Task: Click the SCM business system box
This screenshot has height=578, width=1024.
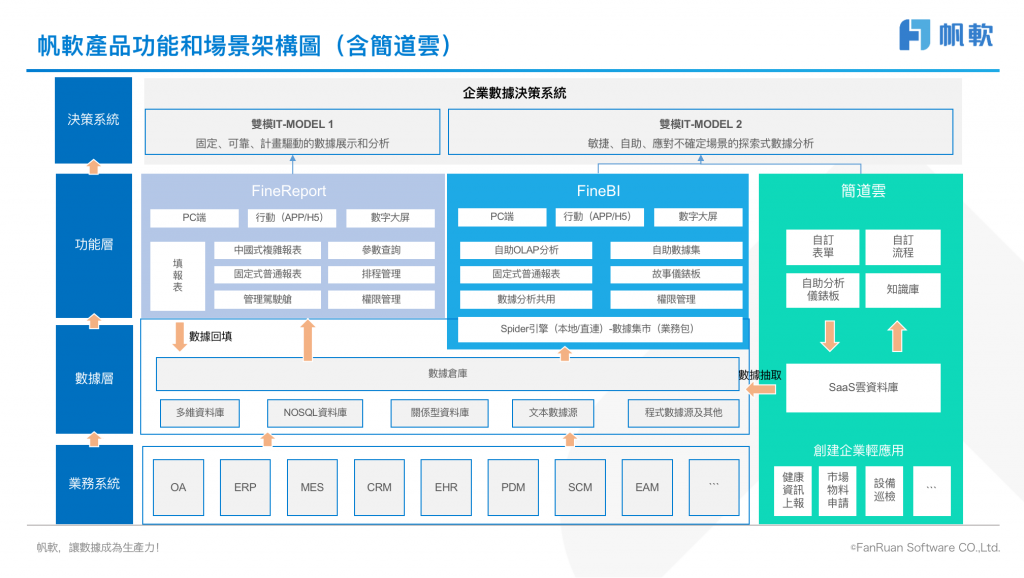Action: click(x=580, y=488)
